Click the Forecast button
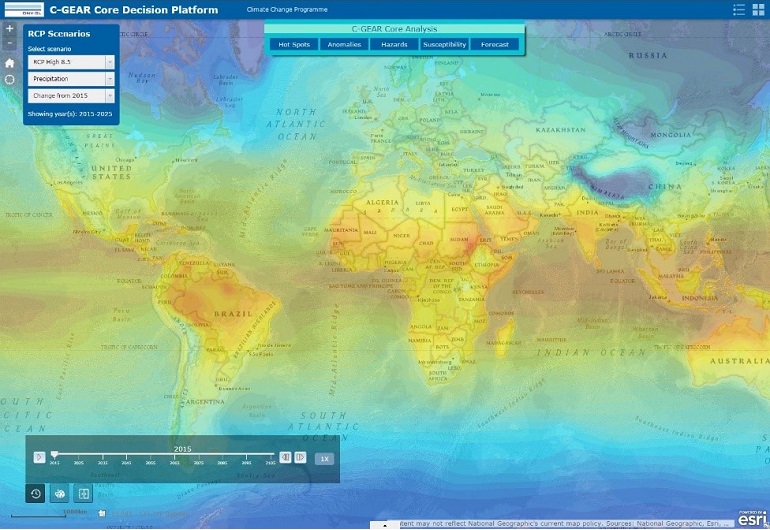Image resolution: width=770 pixels, height=530 pixels. click(x=495, y=45)
